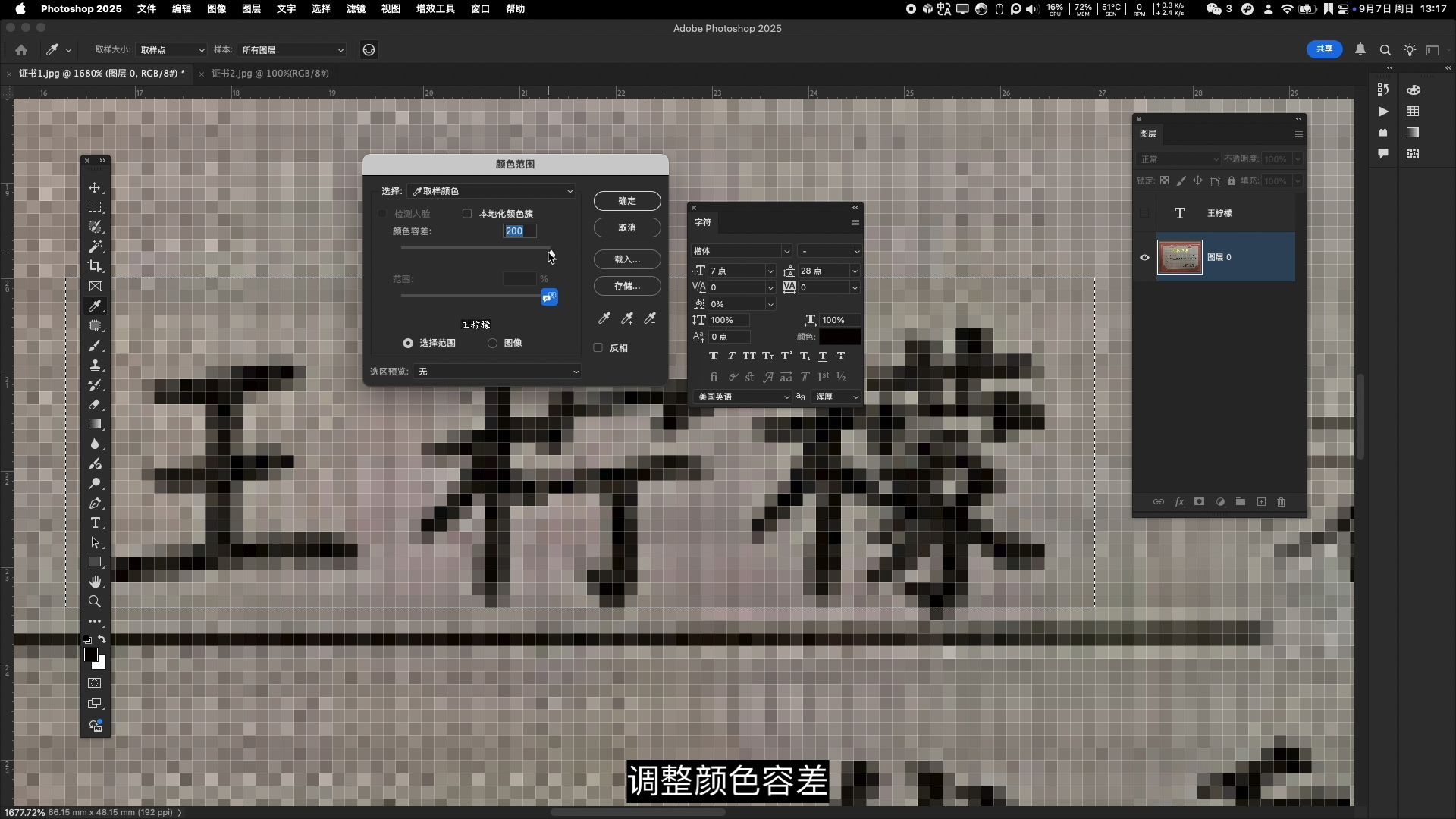The height and width of the screenshot is (819, 1456).
Task: Click the 存储... (Save) button
Action: [627, 286]
